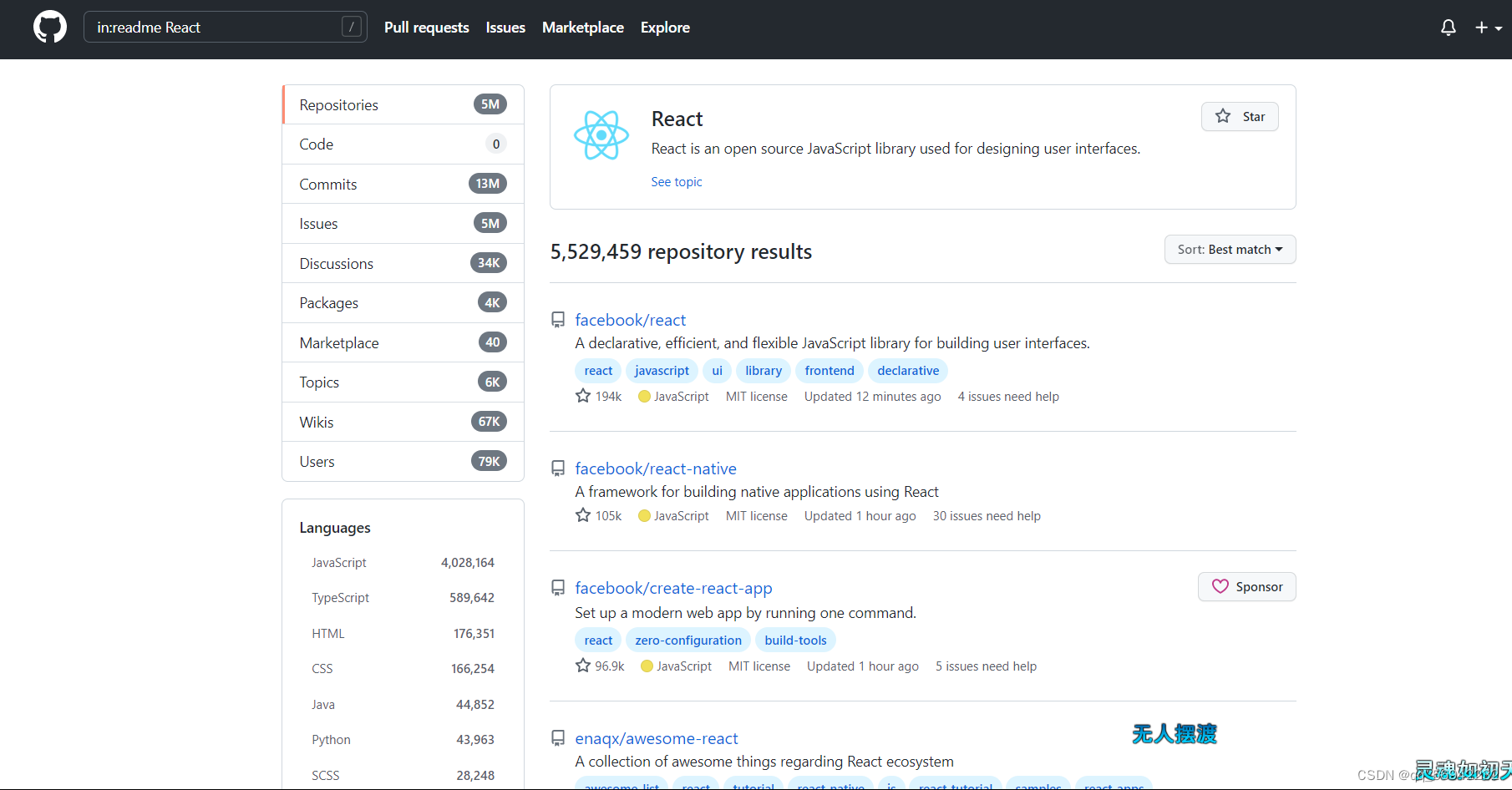Filter results by JavaScript language
This screenshot has height=790, width=1512.
pos(403,563)
